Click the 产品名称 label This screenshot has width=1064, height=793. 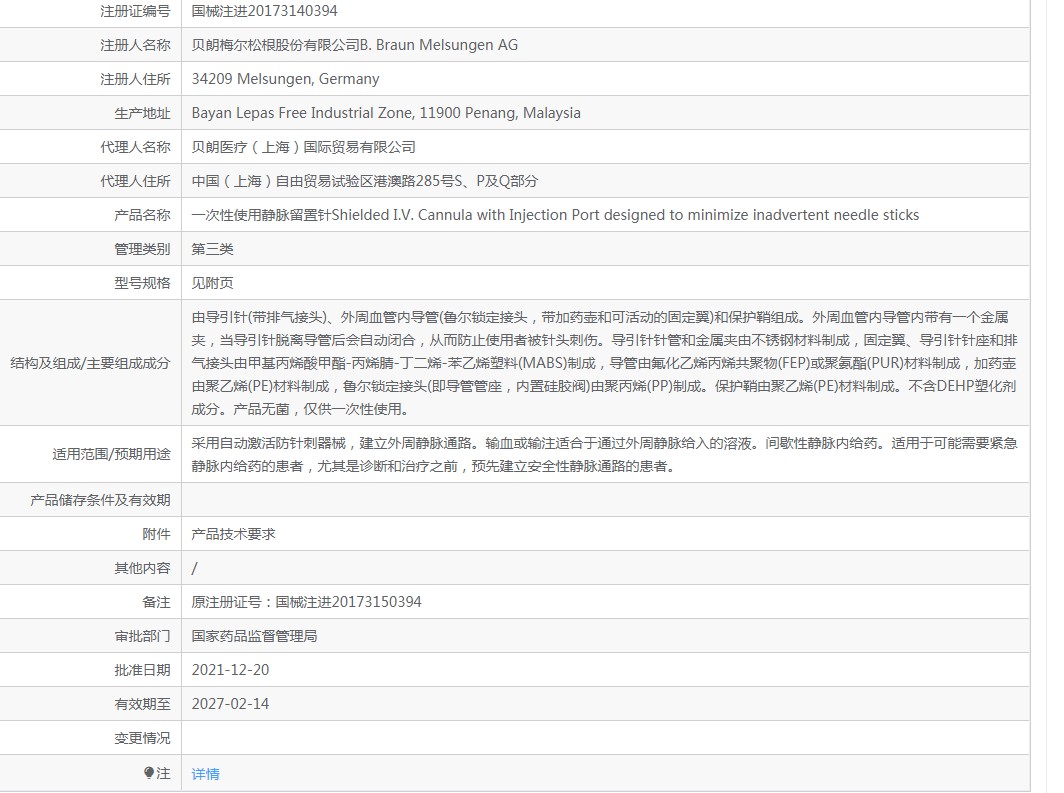pos(142,214)
